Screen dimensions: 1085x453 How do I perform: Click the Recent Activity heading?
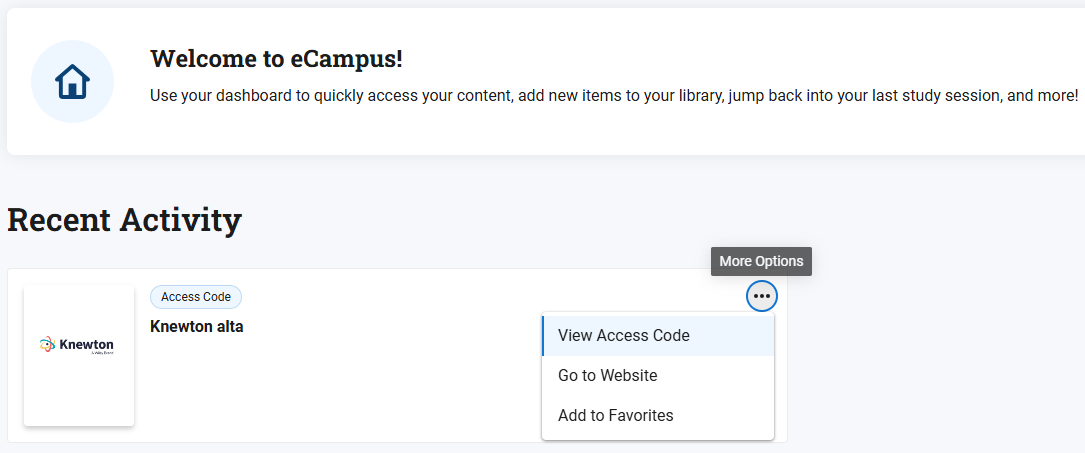point(124,220)
